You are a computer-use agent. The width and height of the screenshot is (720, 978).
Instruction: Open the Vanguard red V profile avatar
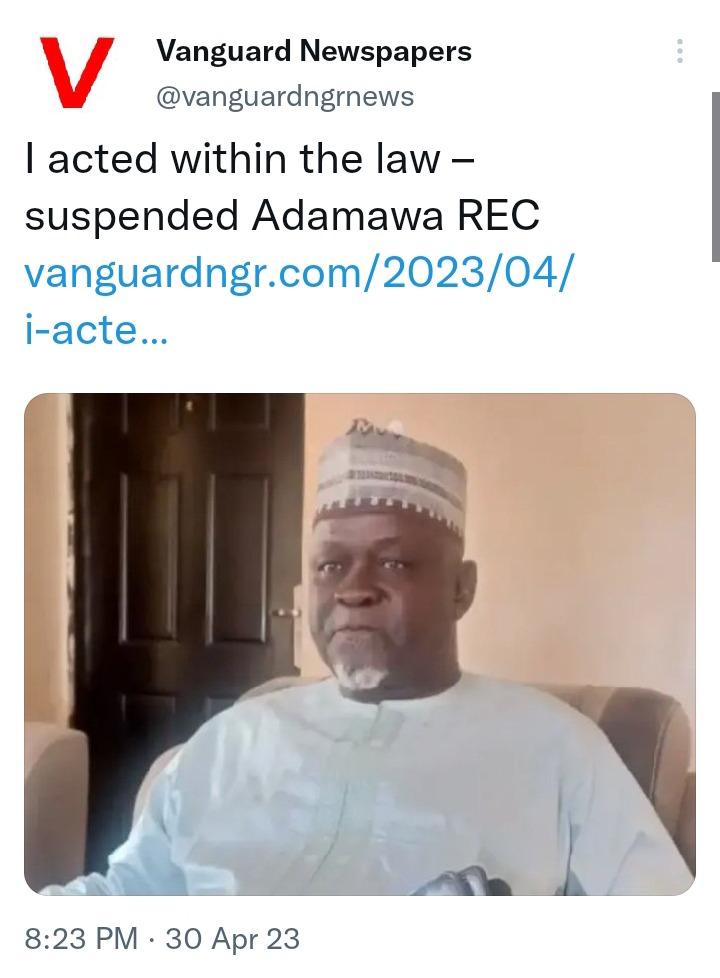(x=77, y=72)
